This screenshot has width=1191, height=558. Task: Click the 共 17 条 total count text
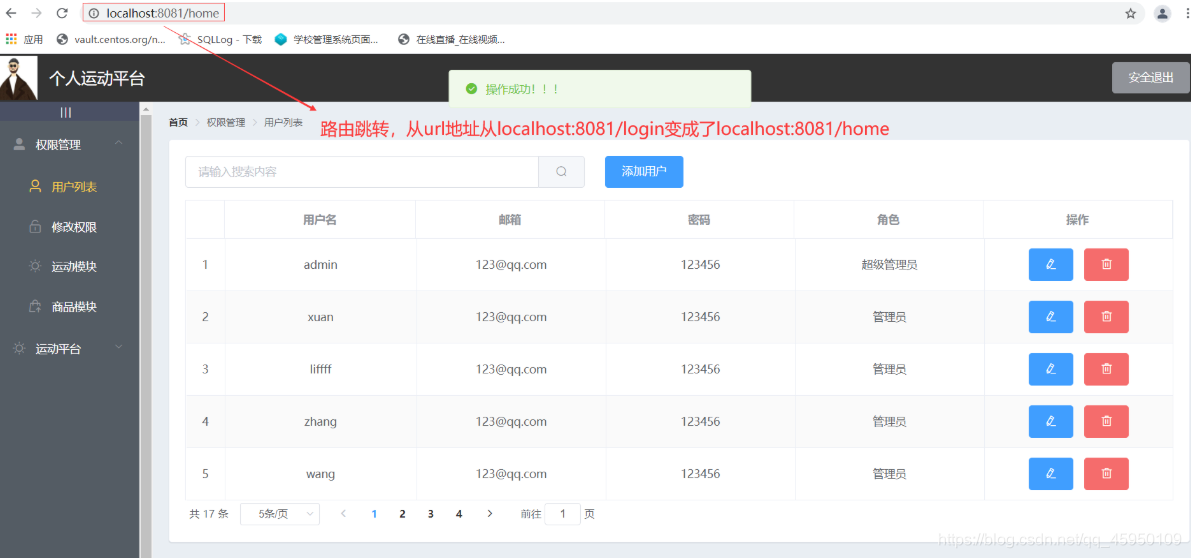pyautogui.click(x=209, y=514)
